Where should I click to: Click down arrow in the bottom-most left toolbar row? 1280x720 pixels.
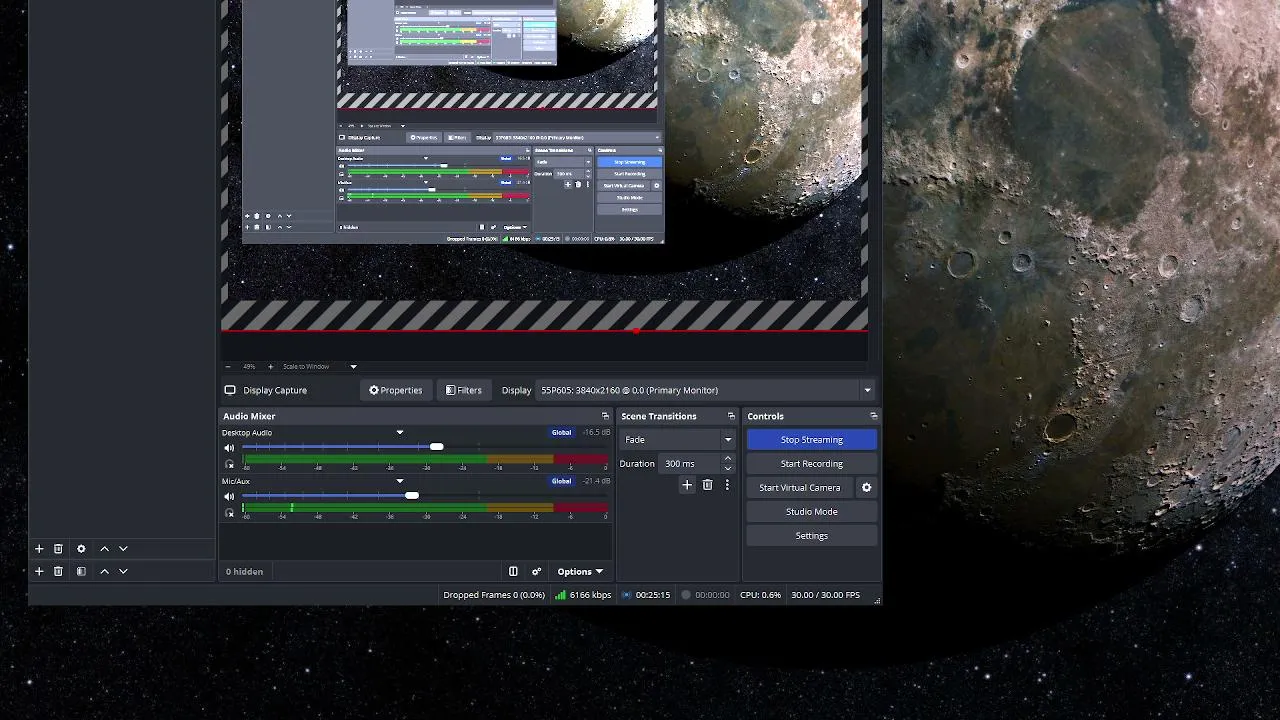tap(123, 571)
